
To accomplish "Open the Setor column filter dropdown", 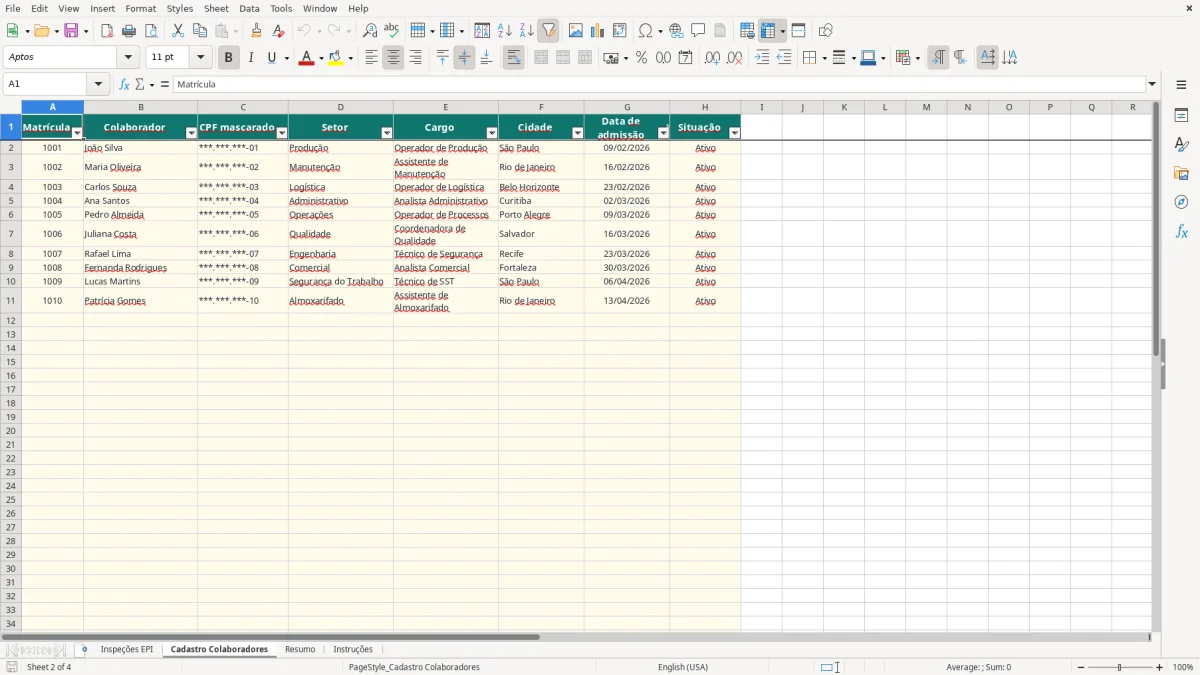I will (x=387, y=133).
